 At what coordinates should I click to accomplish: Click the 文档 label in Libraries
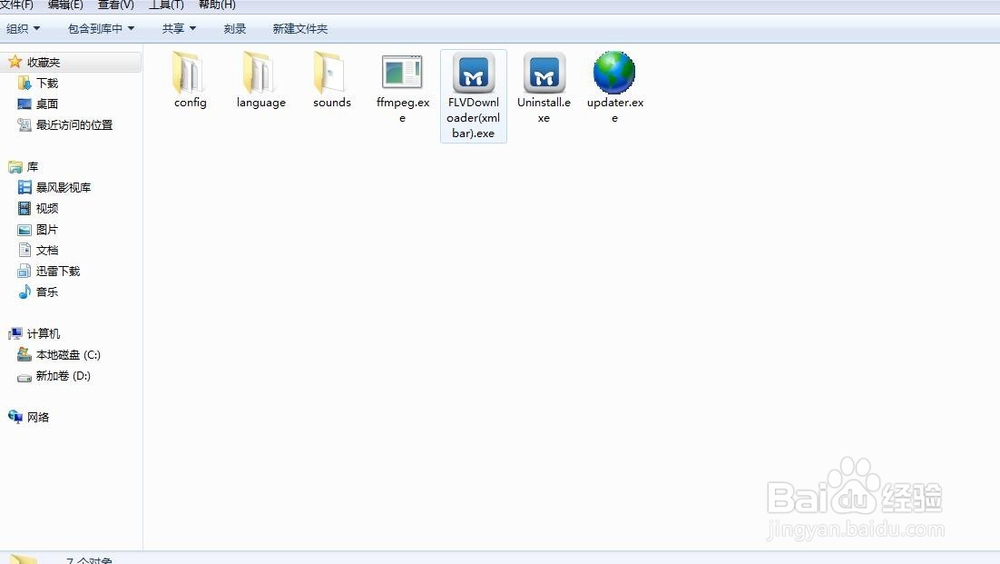pos(47,250)
